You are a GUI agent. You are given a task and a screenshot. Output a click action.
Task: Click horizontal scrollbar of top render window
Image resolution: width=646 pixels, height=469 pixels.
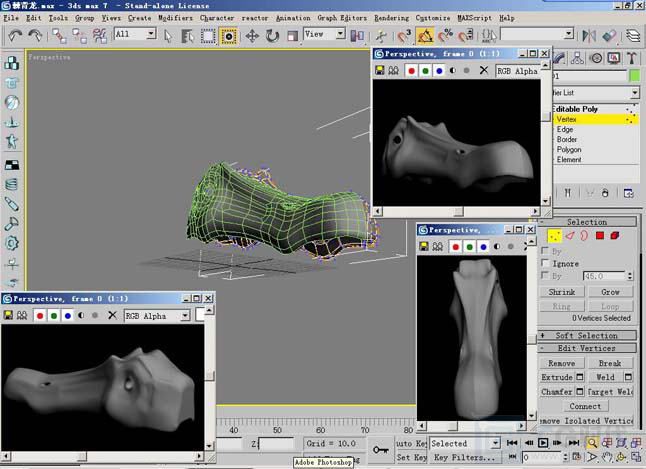tap(458, 211)
